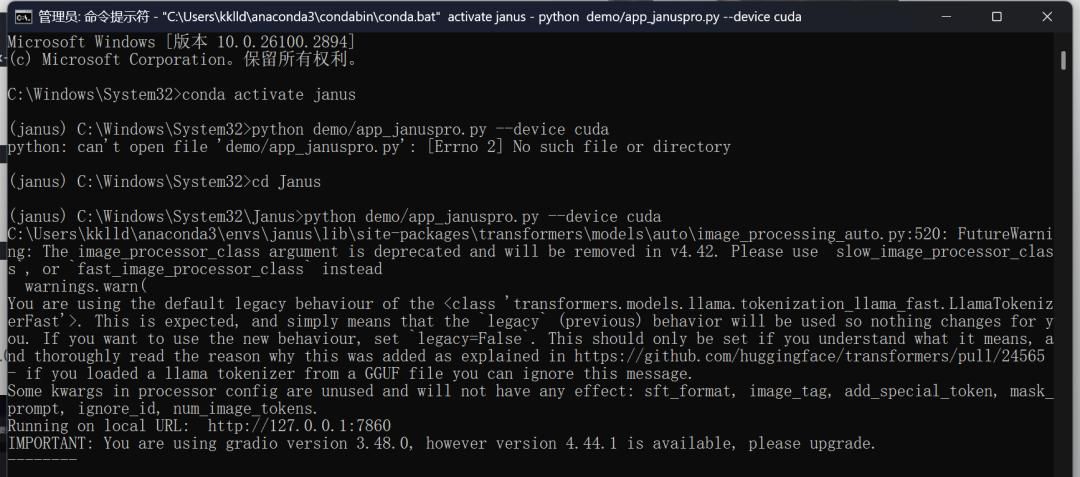Click the 'fast_image_processor_class' instead line
1080x477 pixels.
click(x=195, y=269)
